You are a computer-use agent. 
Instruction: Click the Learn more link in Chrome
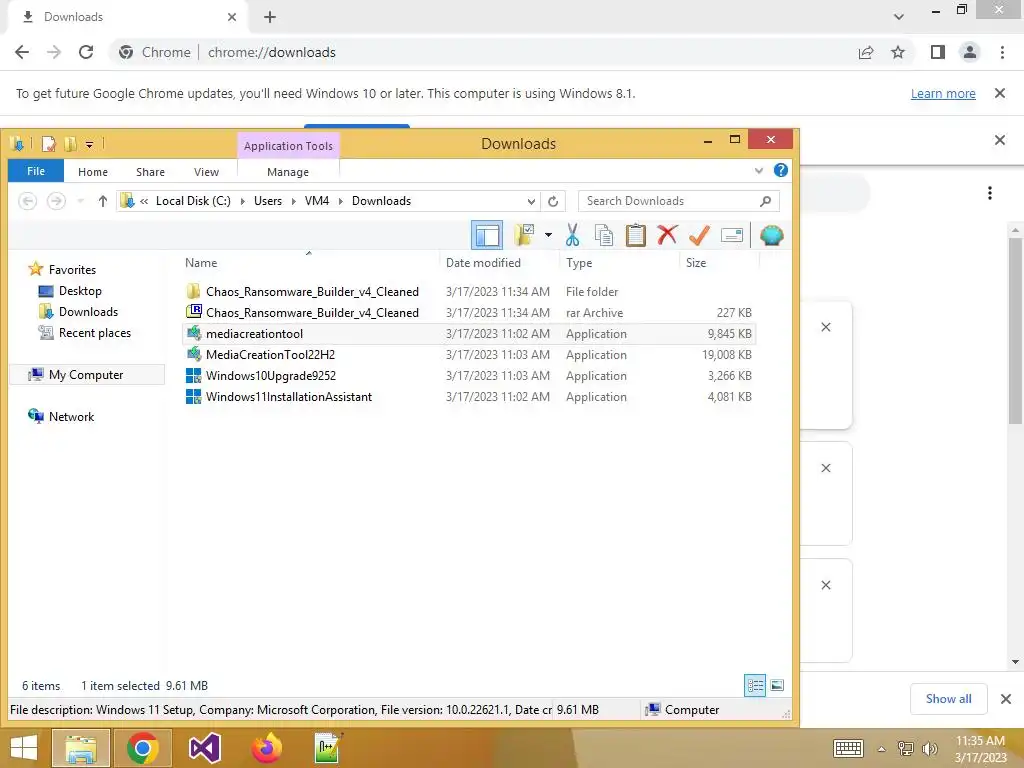943,93
